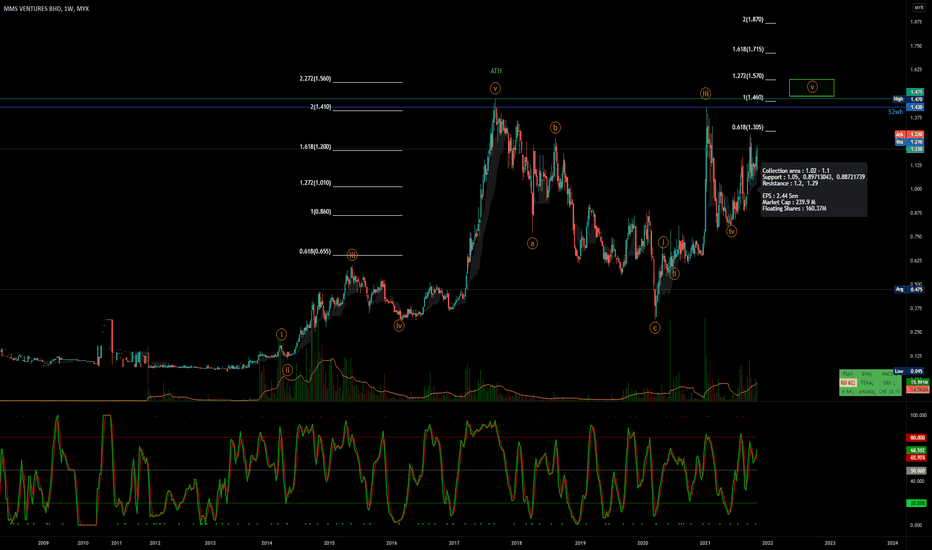Select the green ATH text label
The width and height of the screenshot is (932, 550).
point(496,71)
